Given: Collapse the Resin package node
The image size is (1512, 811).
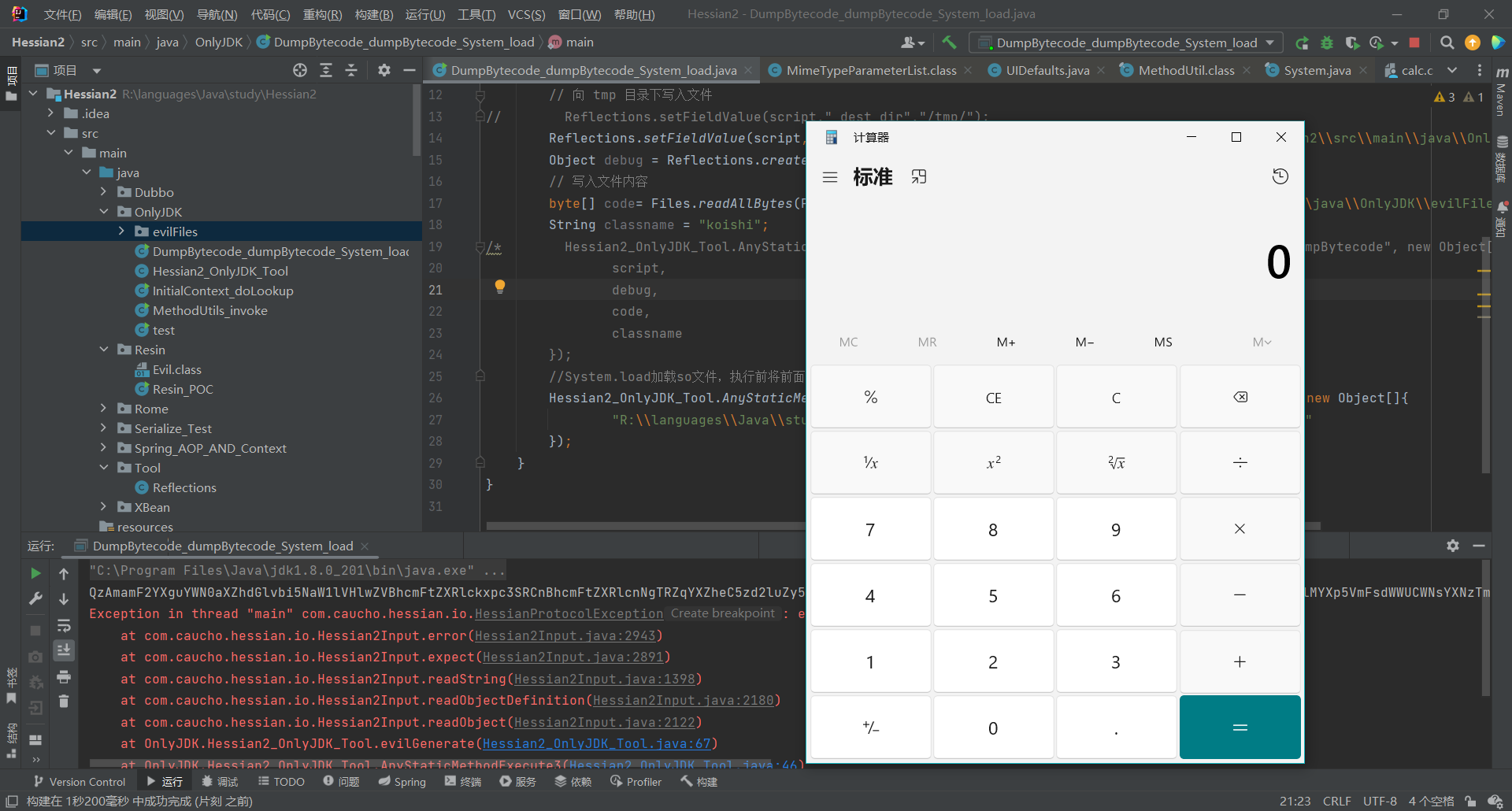Looking at the screenshot, I should [x=104, y=350].
